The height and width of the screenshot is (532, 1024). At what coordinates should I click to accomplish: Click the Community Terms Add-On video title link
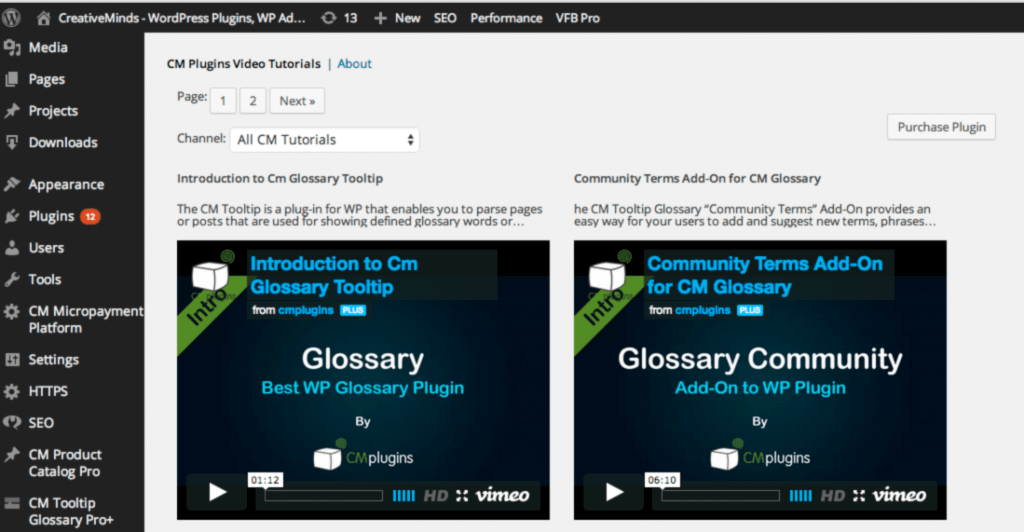coord(764,275)
